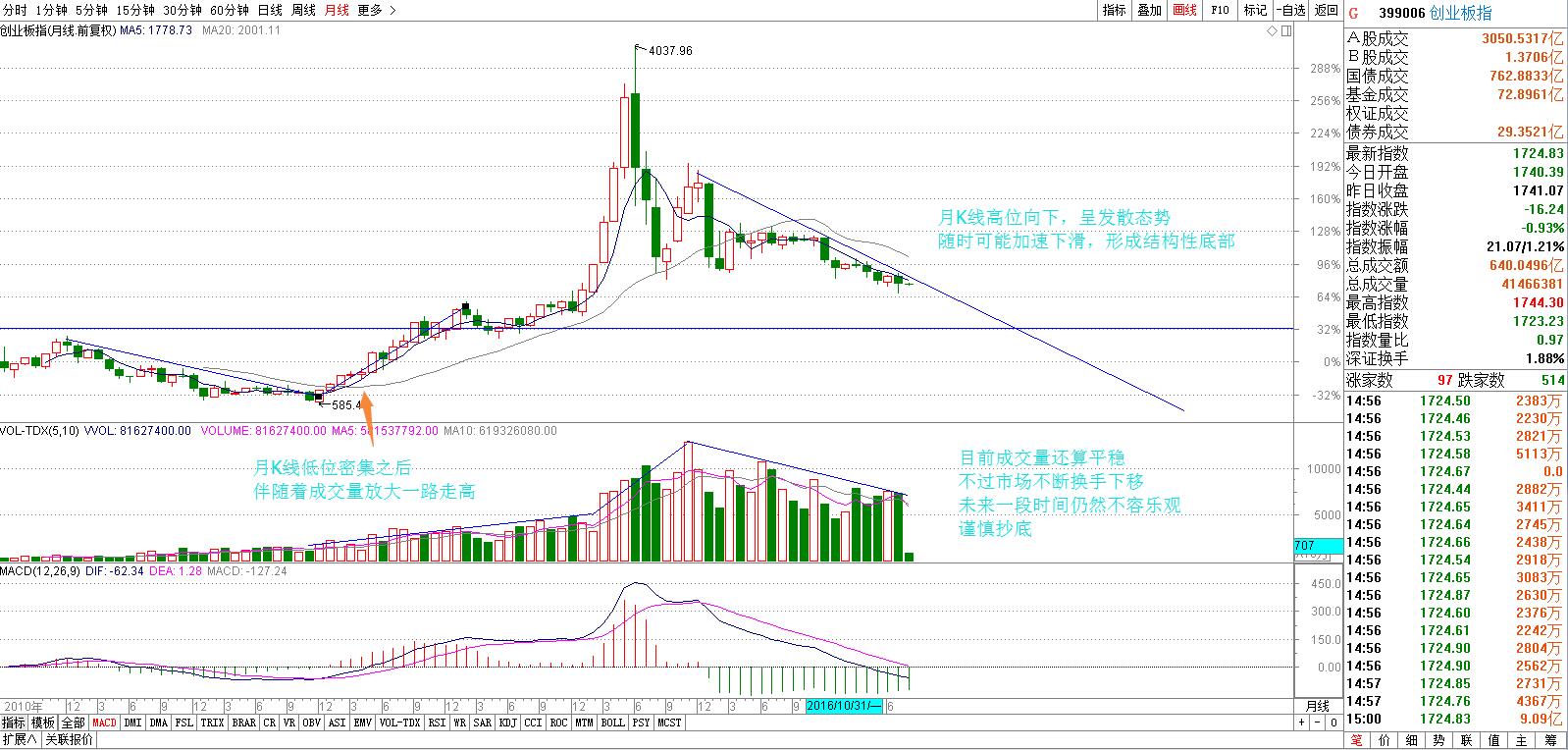Image resolution: width=1568 pixels, height=750 pixels.
Task: Select the ASI indicator
Action: 337,723
